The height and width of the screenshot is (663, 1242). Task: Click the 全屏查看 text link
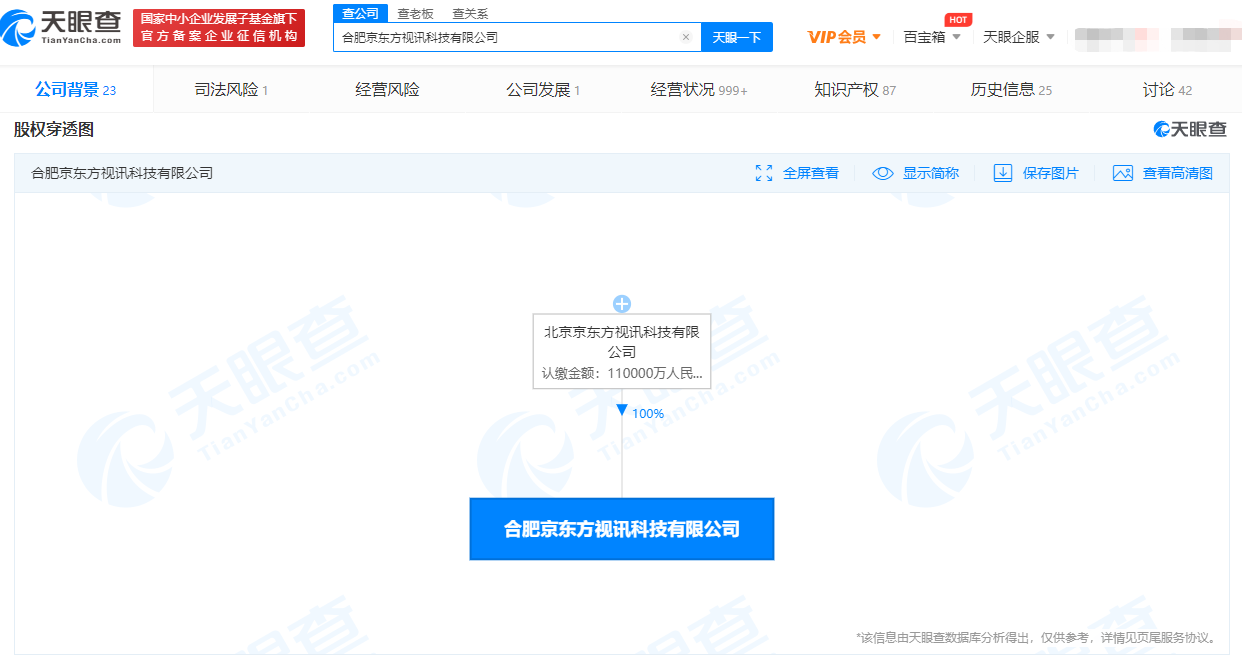coord(810,173)
